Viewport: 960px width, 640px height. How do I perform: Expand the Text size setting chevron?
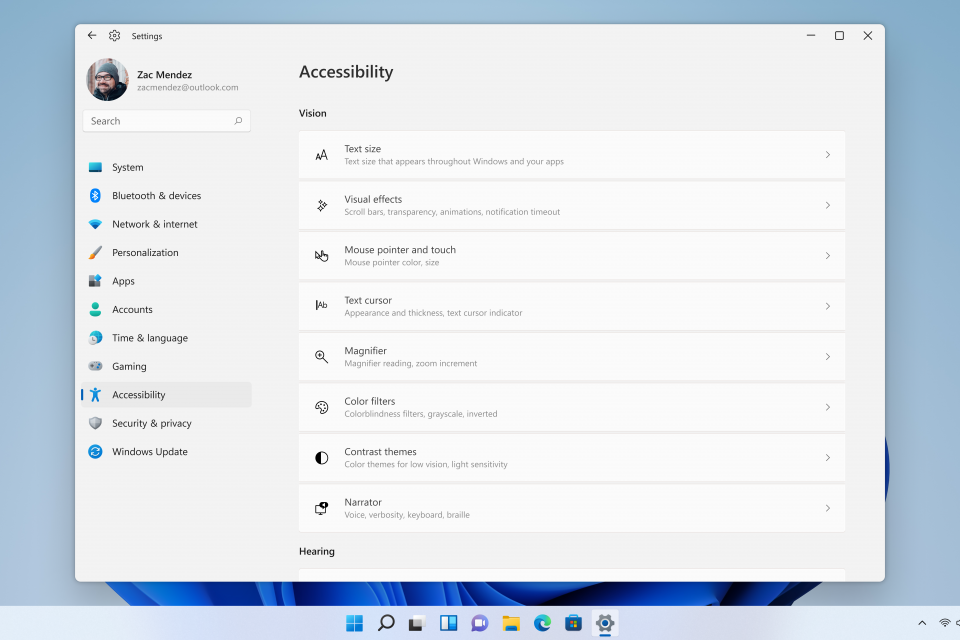tap(827, 155)
